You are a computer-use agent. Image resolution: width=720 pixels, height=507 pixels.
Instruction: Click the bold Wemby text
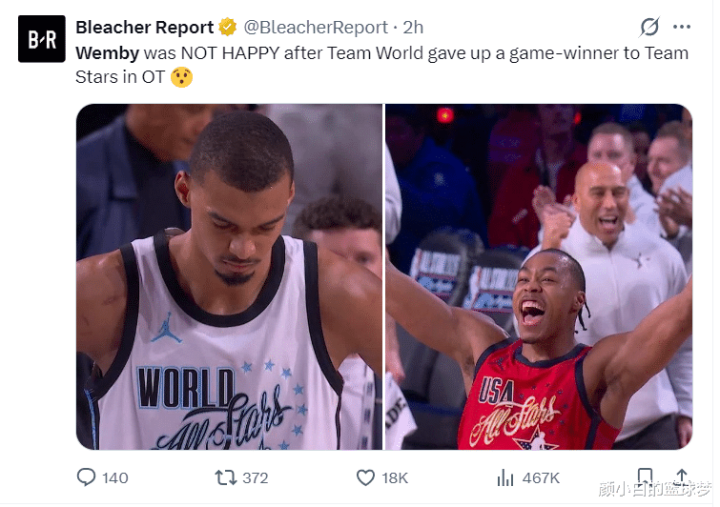[107, 53]
